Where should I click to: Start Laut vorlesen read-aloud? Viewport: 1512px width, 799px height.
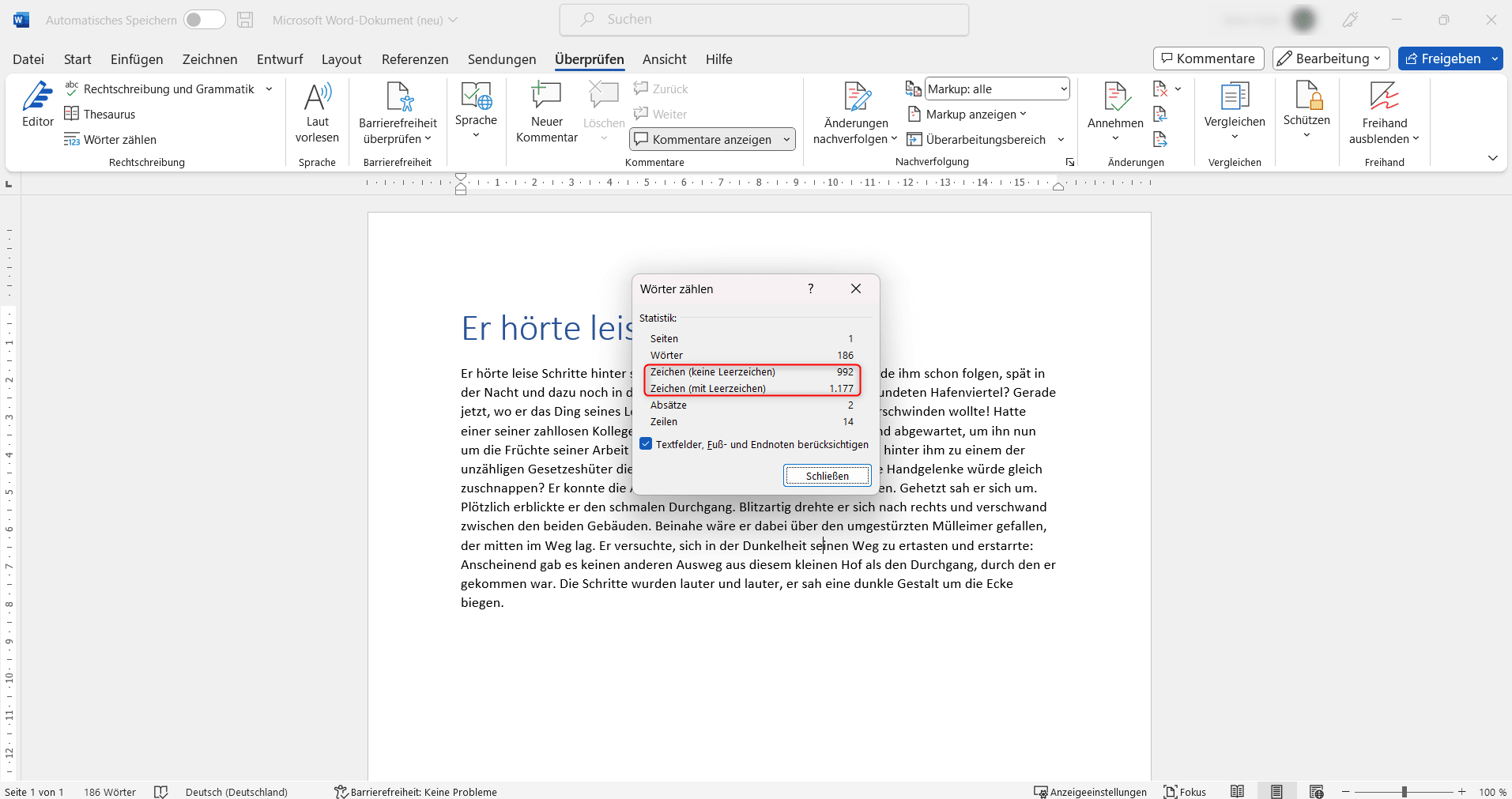pyautogui.click(x=317, y=111)
